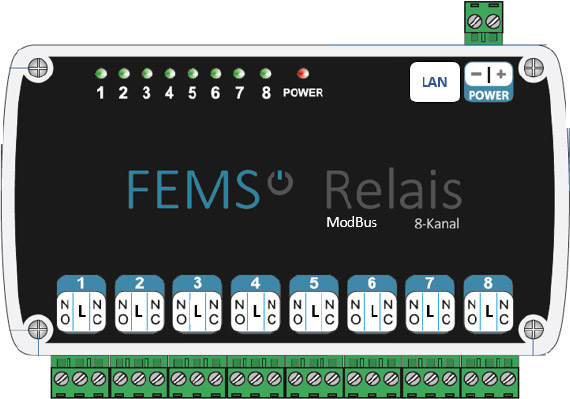
Task: Click middle screw of relay 7 terminal block
Action: point(431,379)
